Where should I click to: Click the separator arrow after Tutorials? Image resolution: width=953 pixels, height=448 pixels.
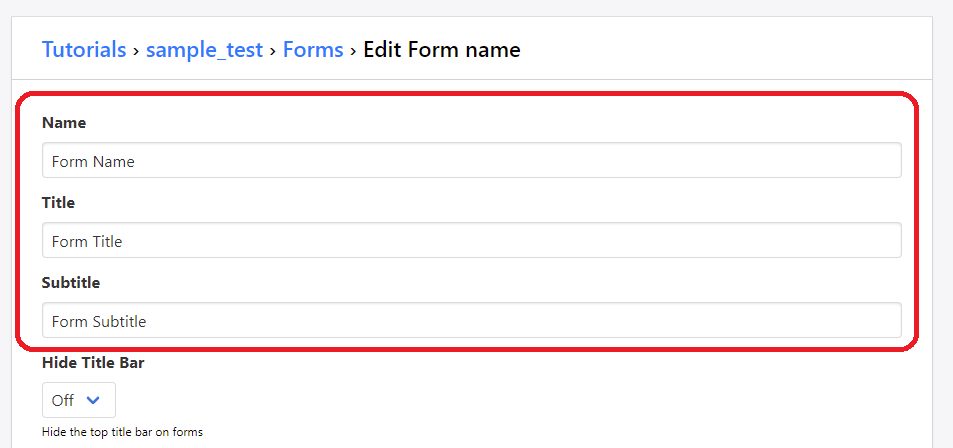pyautogui.click(x=136, y=49)
